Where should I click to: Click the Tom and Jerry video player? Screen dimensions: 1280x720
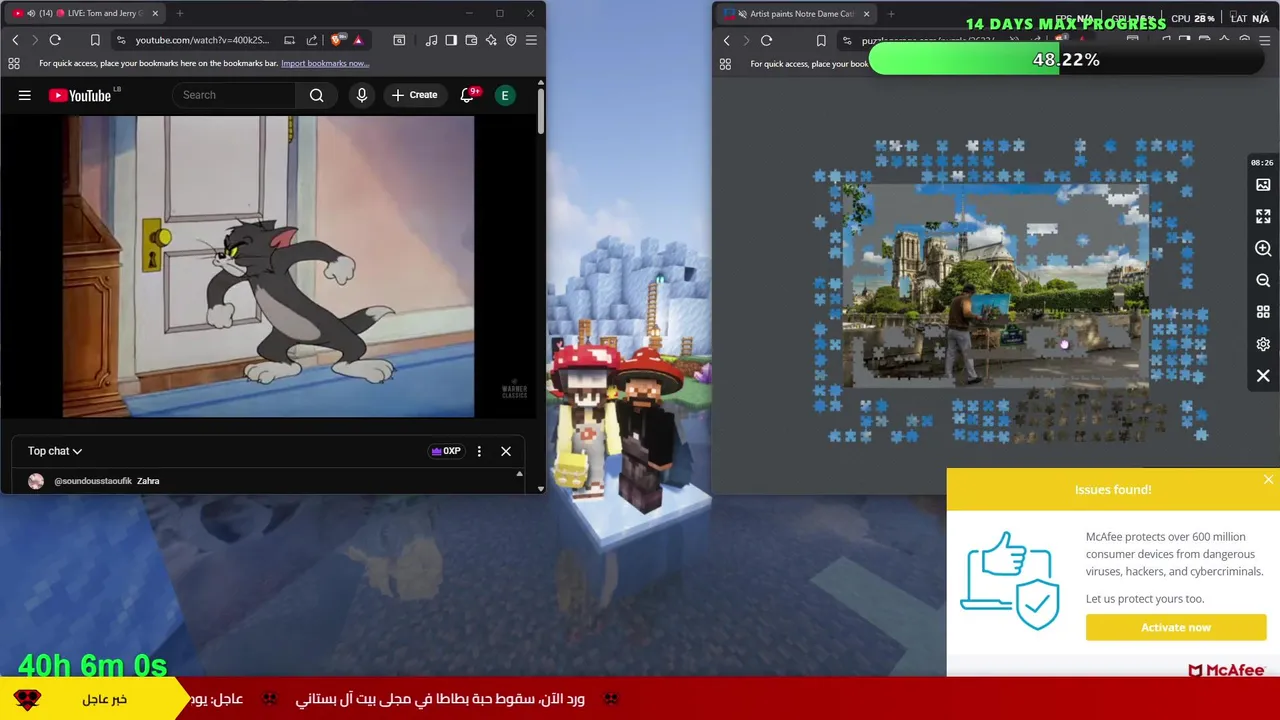pyautogui.click(x=268, y=266)
